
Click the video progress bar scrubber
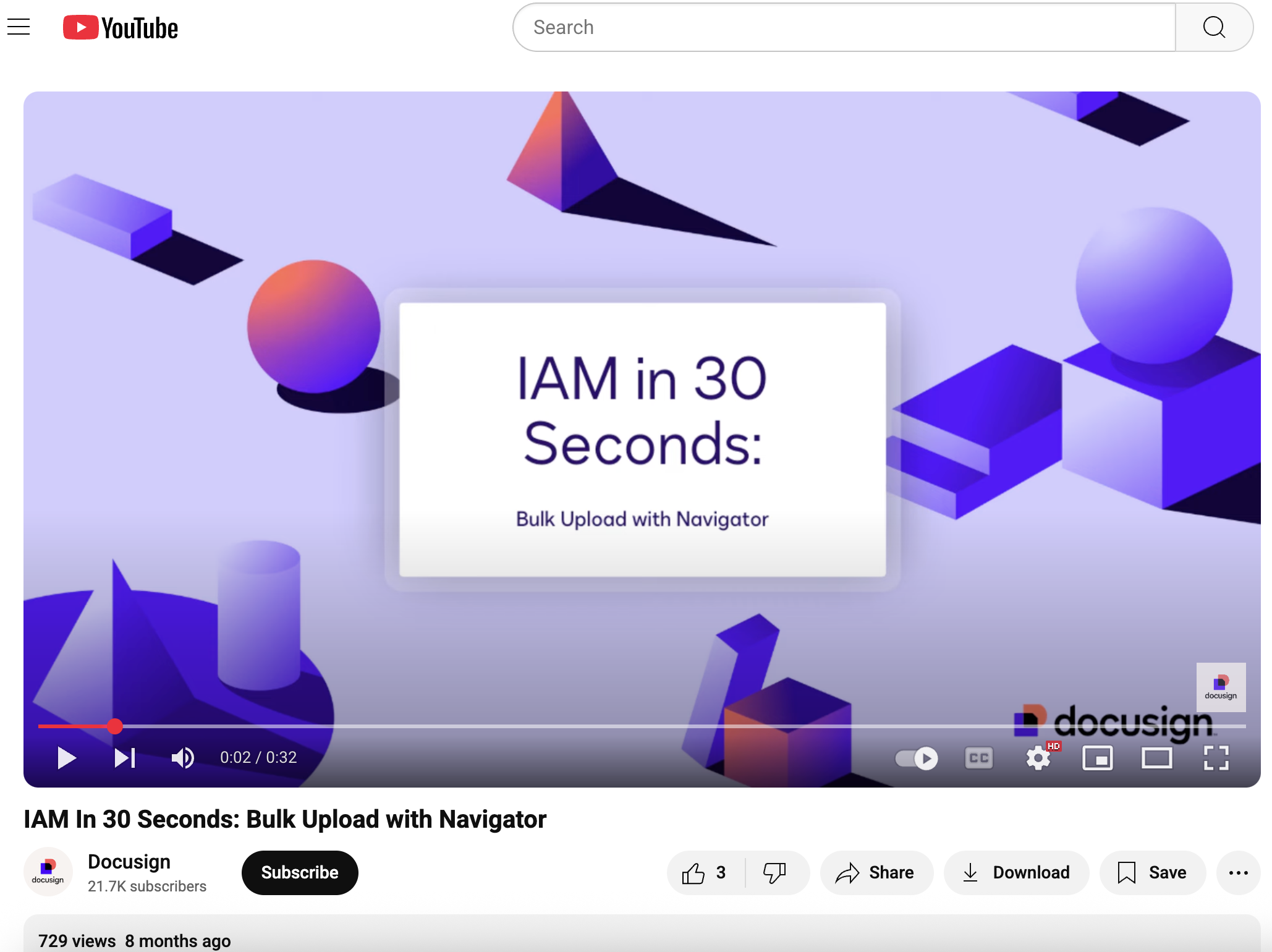(115, 726)
